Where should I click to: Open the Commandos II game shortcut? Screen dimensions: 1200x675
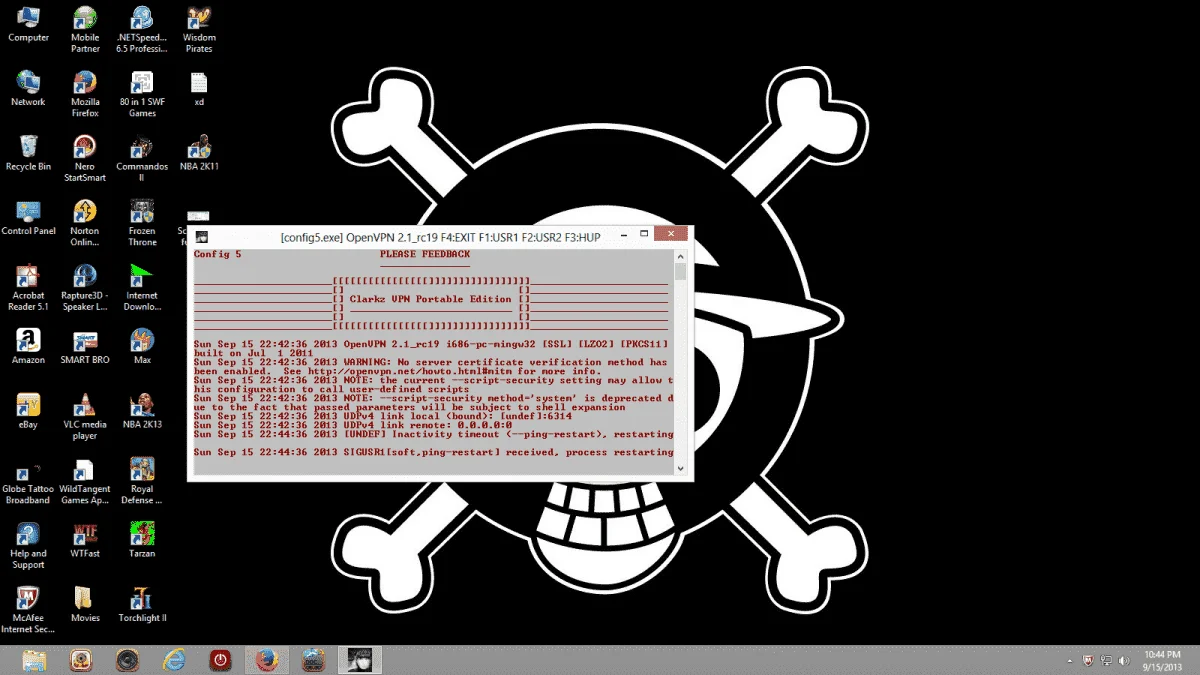tap(142, 158)
